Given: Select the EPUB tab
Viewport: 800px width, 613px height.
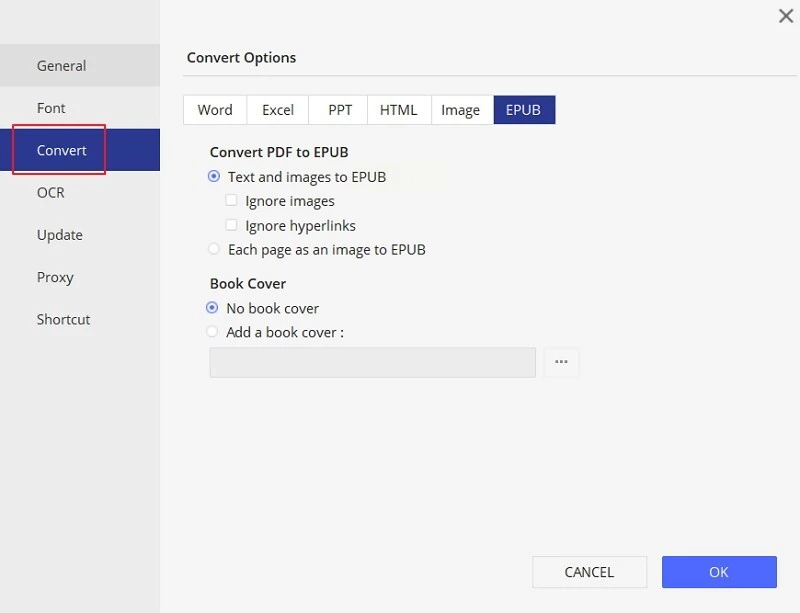Looking at the screenshot, I should point(523,110).
